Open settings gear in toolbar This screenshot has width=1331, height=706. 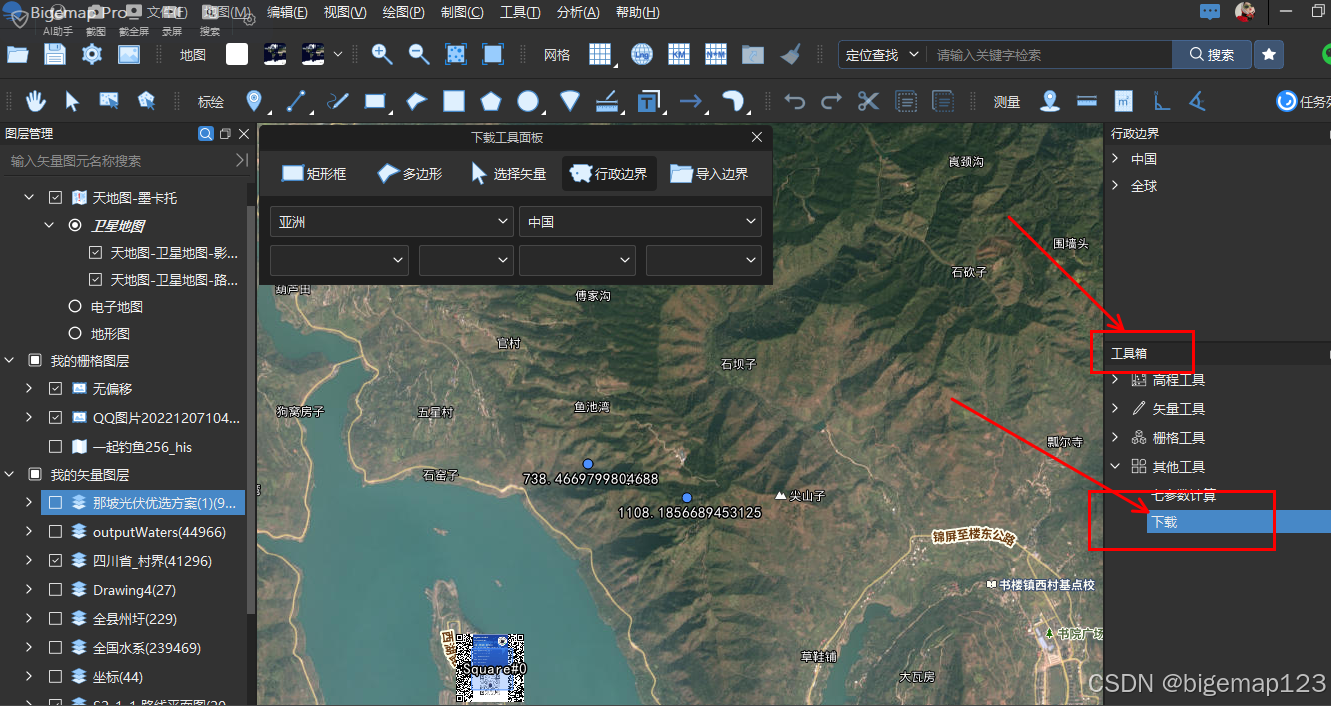(x=92, y=54)
